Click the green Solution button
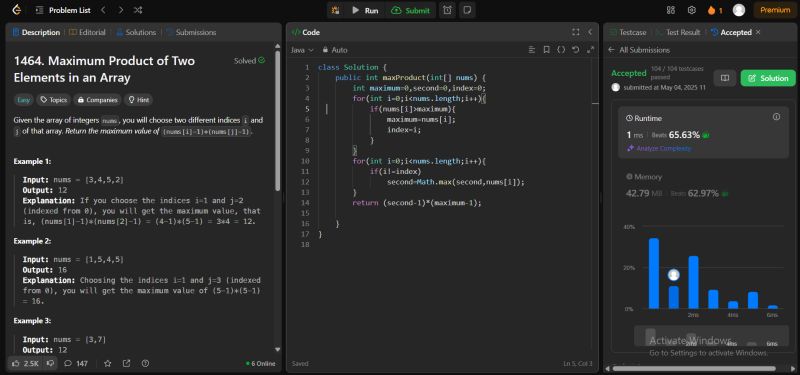This screenshot has width=800, height=375. 768,78
